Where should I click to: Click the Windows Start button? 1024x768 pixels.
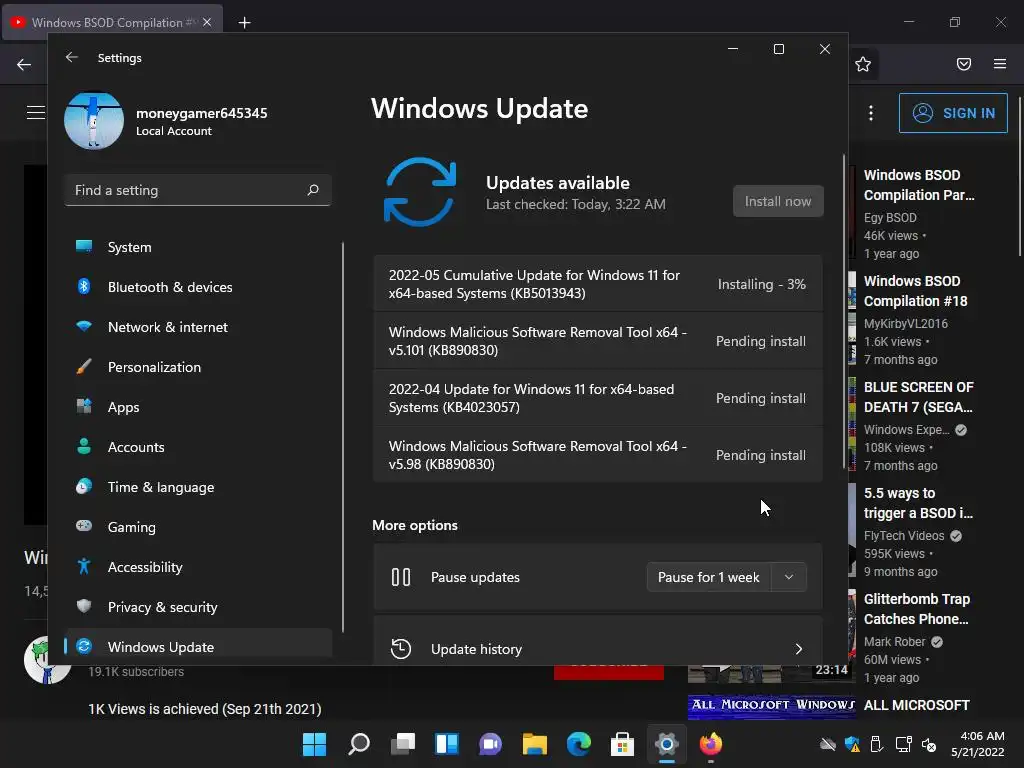pos(314,744)
